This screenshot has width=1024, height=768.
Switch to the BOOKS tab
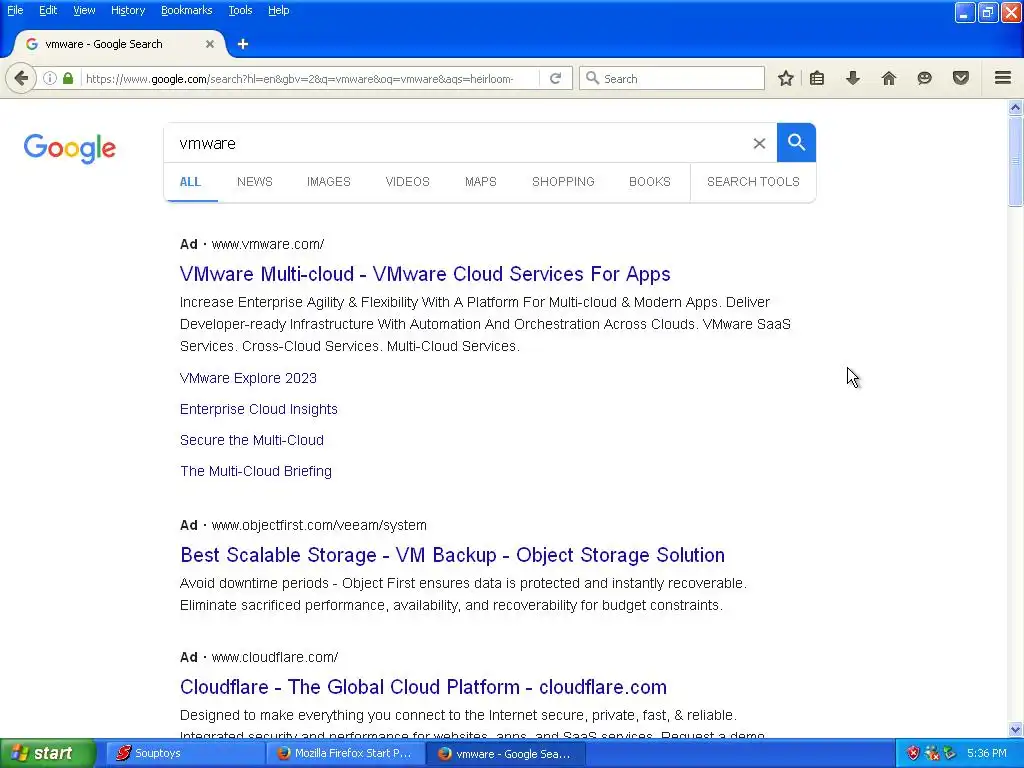click(650, 182)
